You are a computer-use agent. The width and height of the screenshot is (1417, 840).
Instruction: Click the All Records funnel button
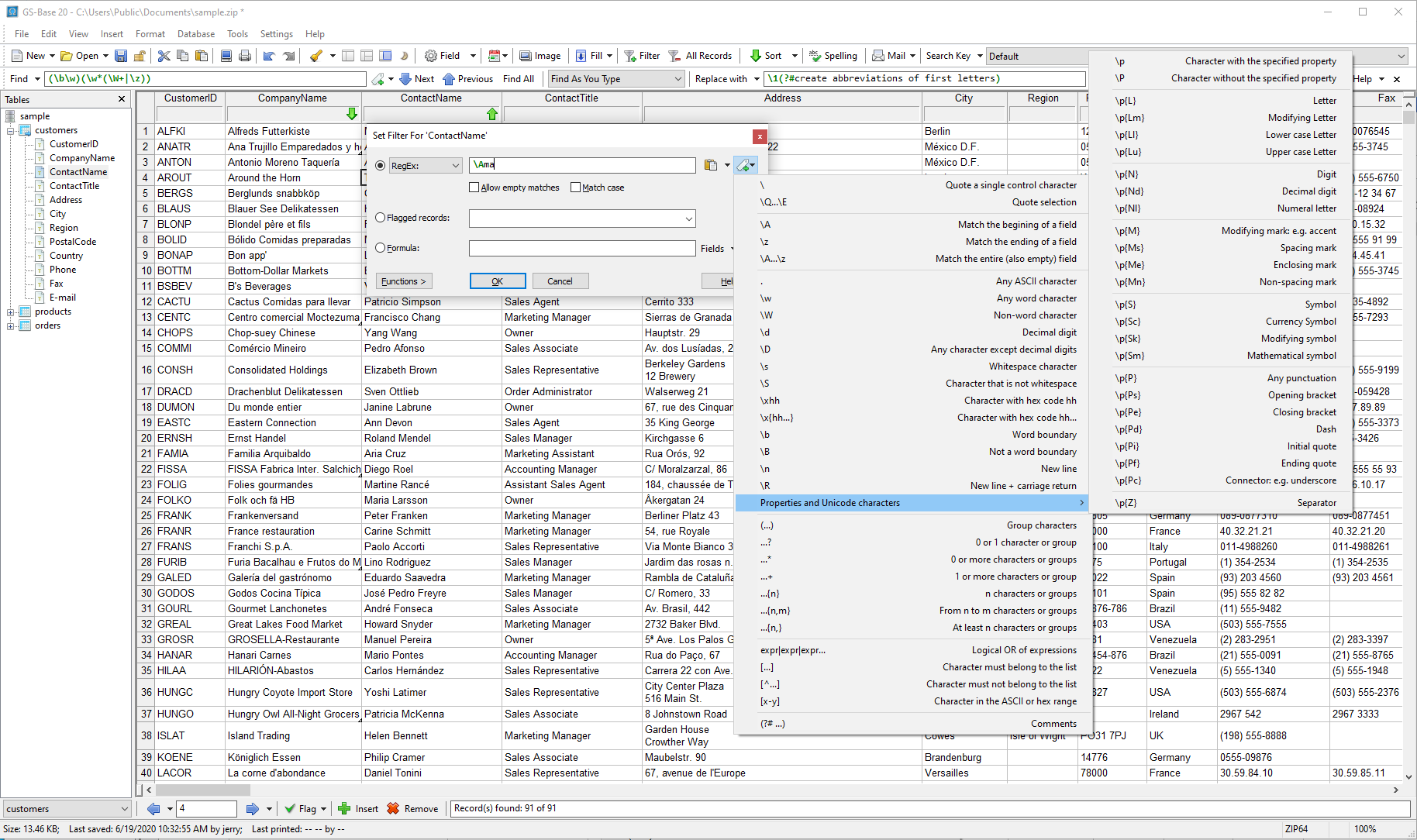tap(701, 56)
